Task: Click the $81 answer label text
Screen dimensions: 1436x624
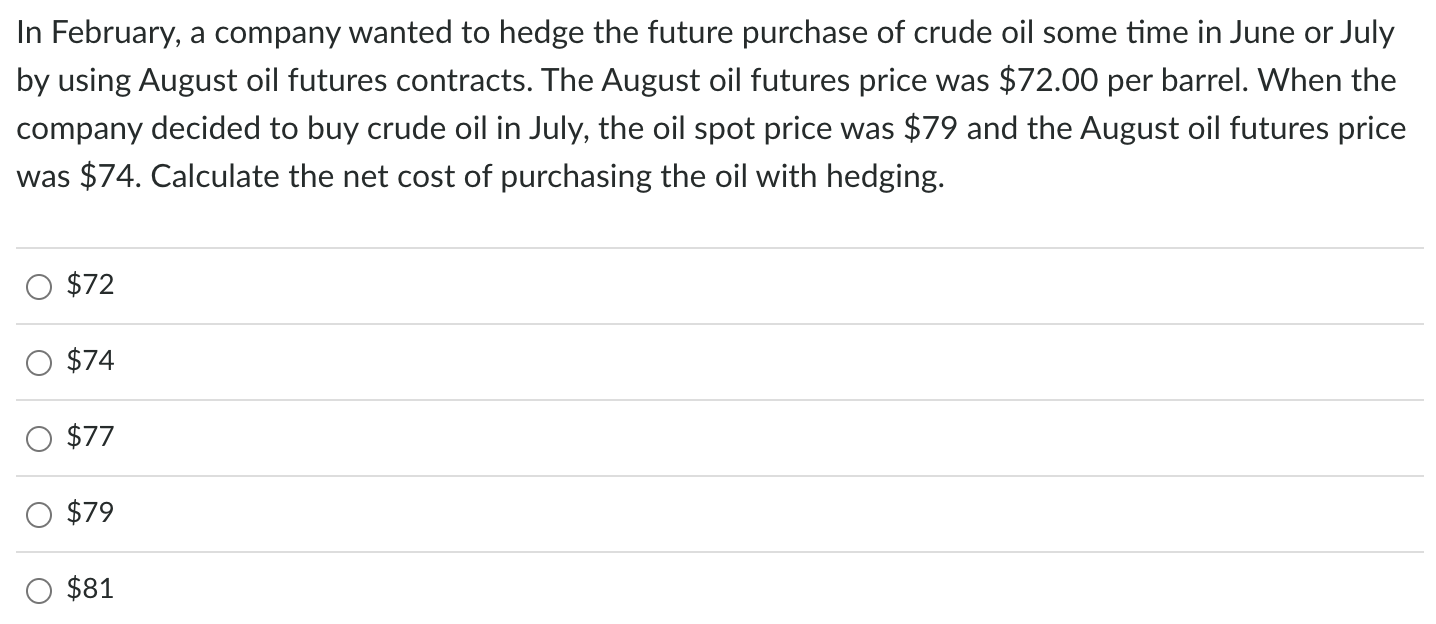Action: [91, 589]
